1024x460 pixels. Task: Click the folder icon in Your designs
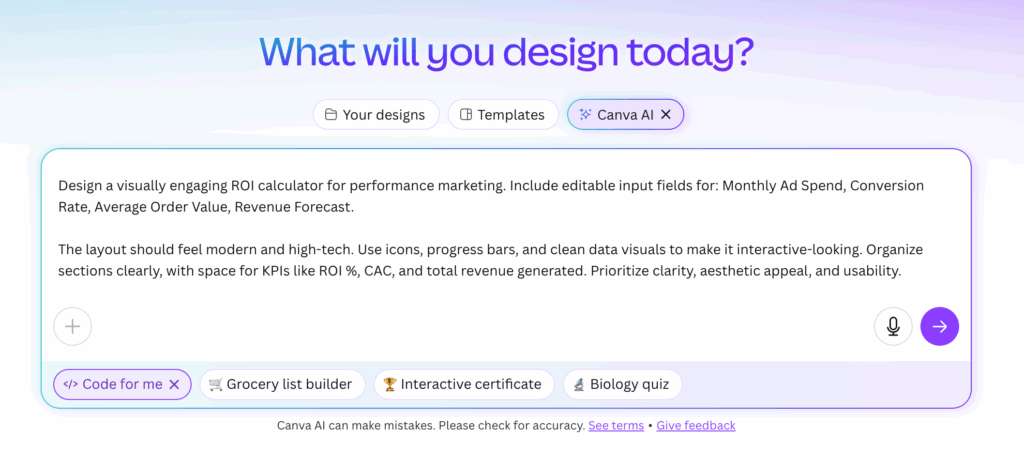tap(331, 115)
